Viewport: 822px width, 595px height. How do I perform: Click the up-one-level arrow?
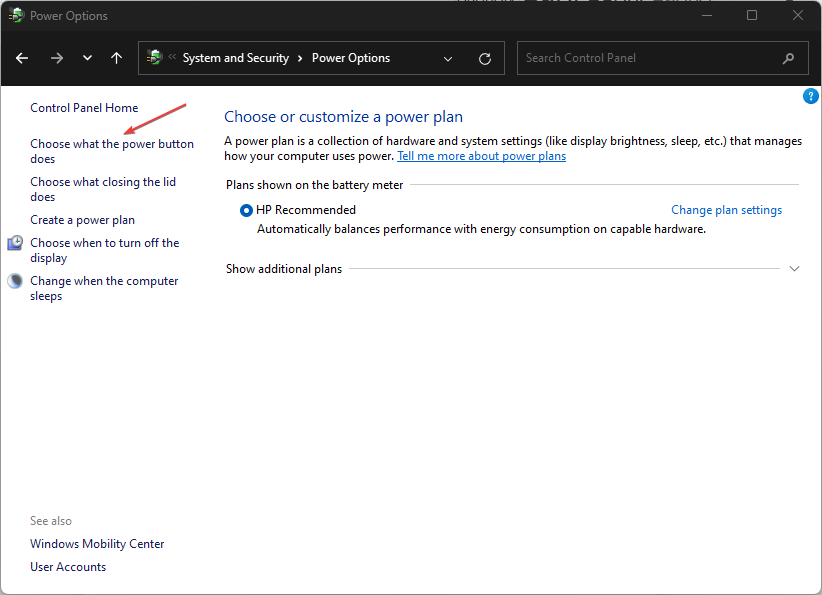click(116, 58)
